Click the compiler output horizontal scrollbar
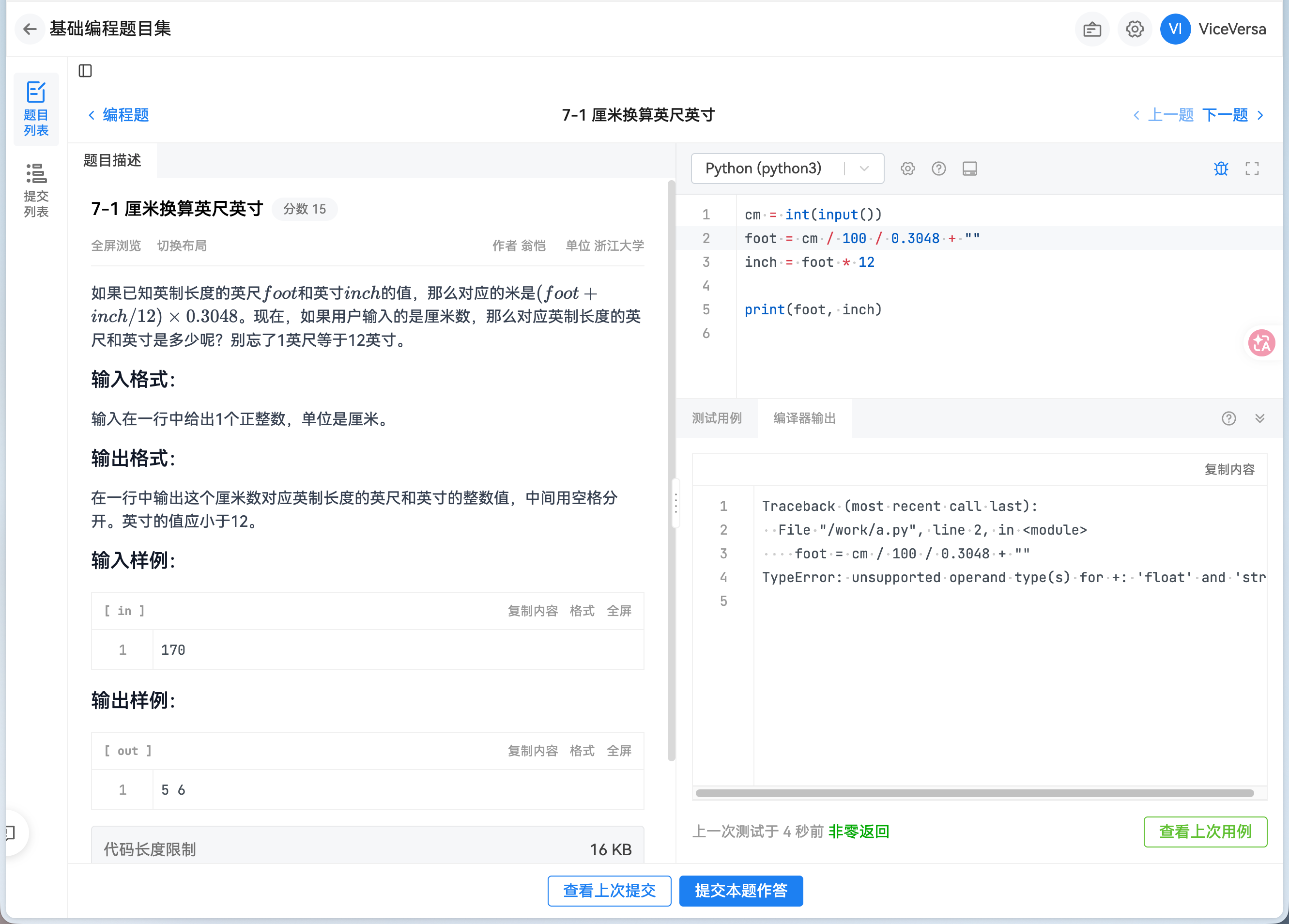 (975, 793)
